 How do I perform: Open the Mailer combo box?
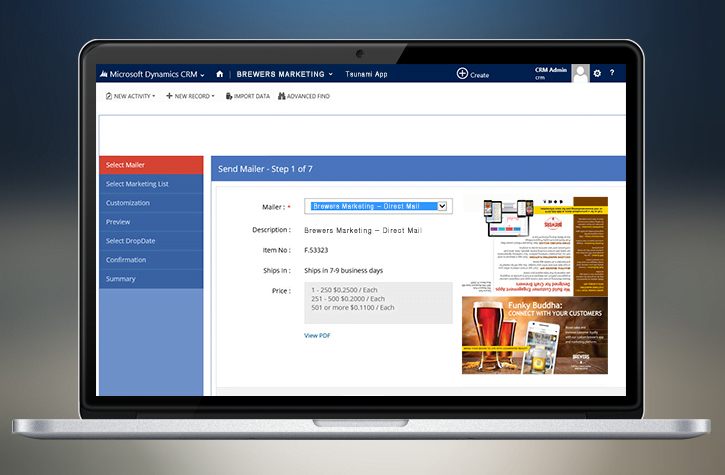pyautogui.click(x=378, y=206)
